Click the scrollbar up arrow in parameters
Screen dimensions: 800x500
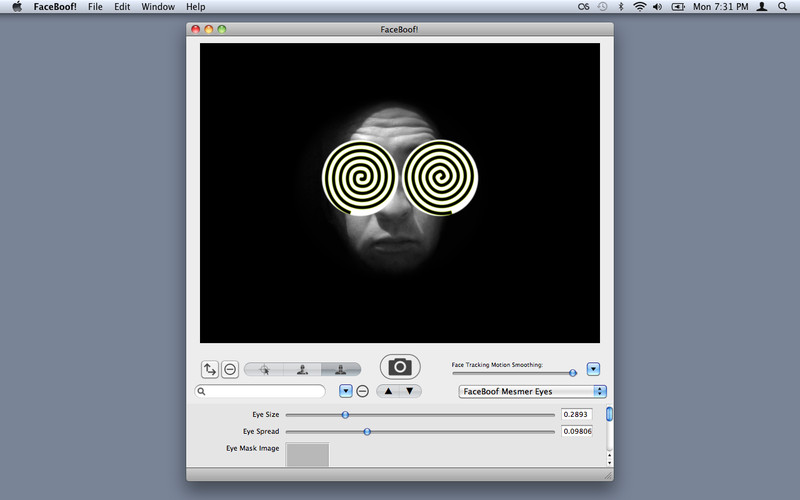point(609,455)
